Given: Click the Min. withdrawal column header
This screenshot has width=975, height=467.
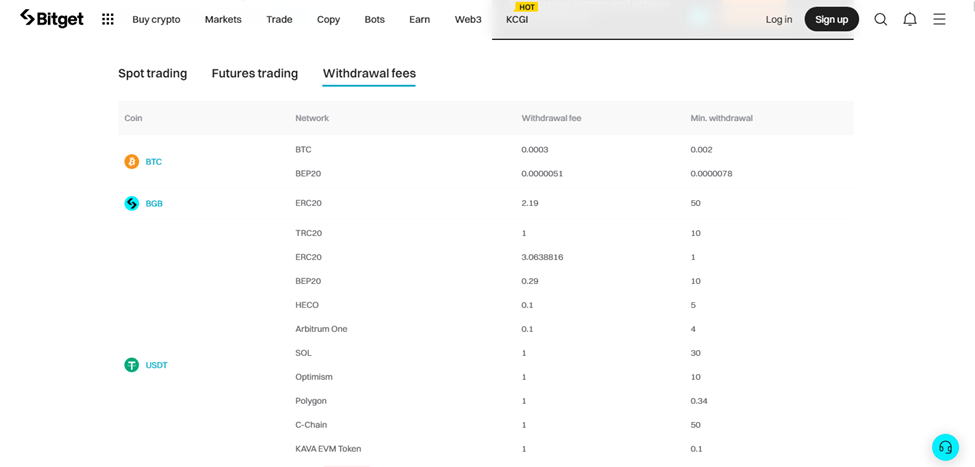Looking at the screenshot, I should coord(721,118).
